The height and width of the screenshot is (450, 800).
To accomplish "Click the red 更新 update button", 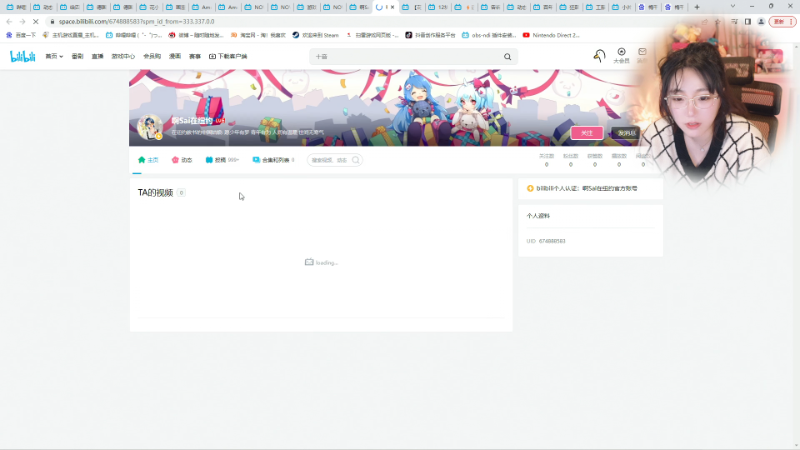I will point(782,22).
